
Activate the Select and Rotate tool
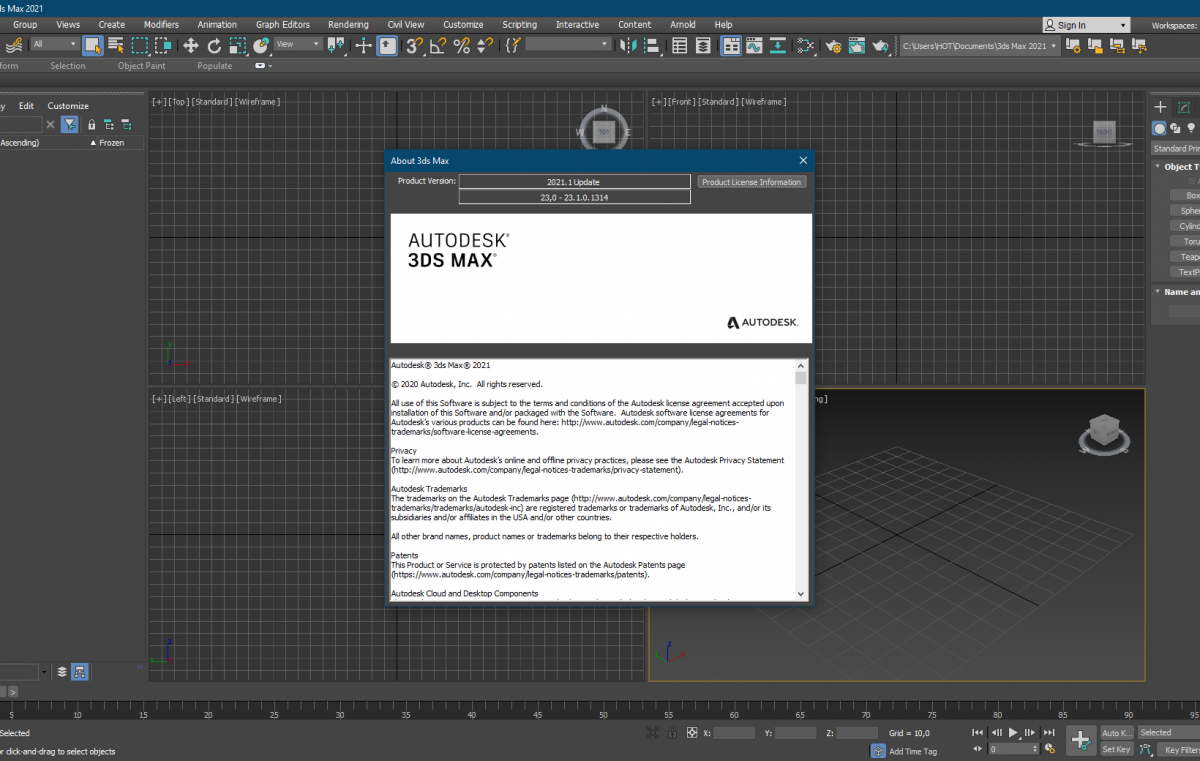[214, 45]
